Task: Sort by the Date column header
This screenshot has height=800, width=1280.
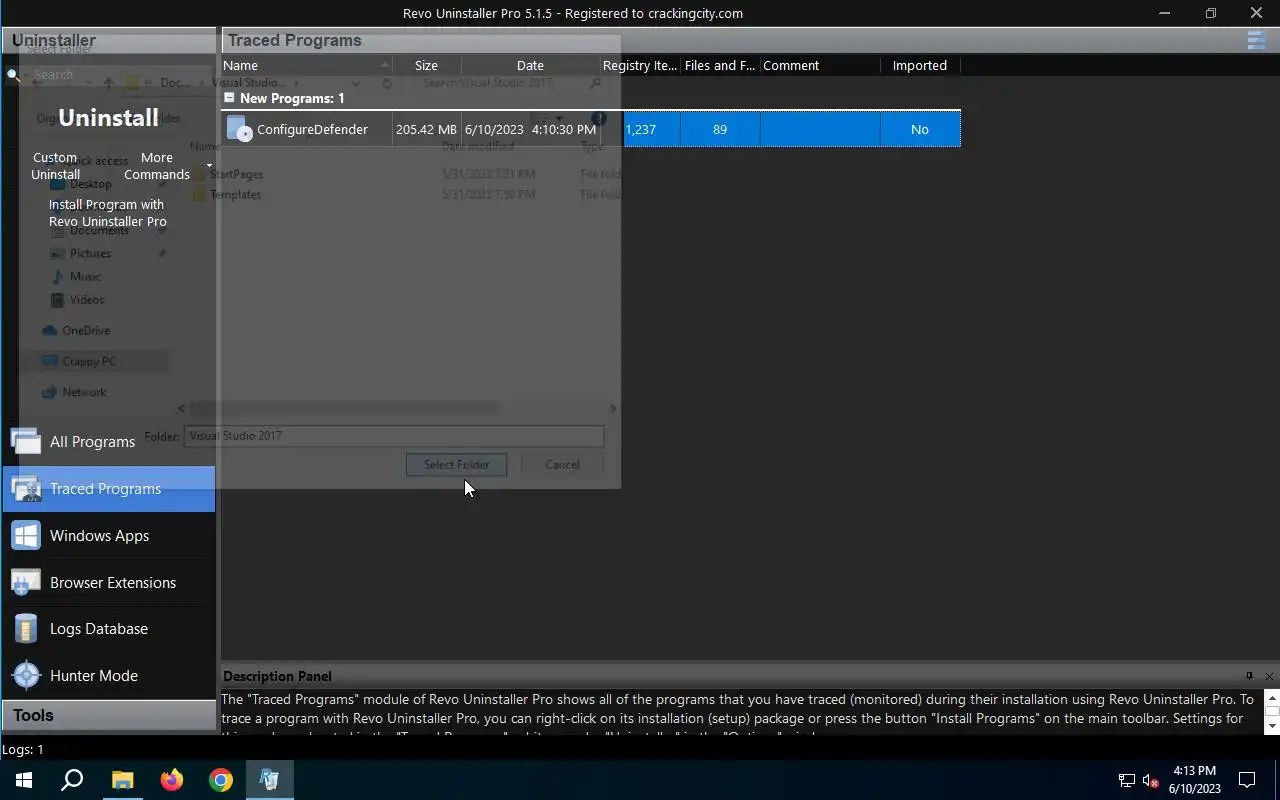Action: tap(530, 65)
